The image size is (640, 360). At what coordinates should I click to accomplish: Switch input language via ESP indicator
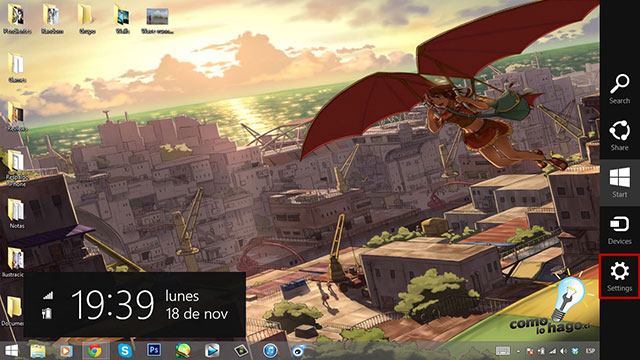pyautogui.click(x=590, y=351)
